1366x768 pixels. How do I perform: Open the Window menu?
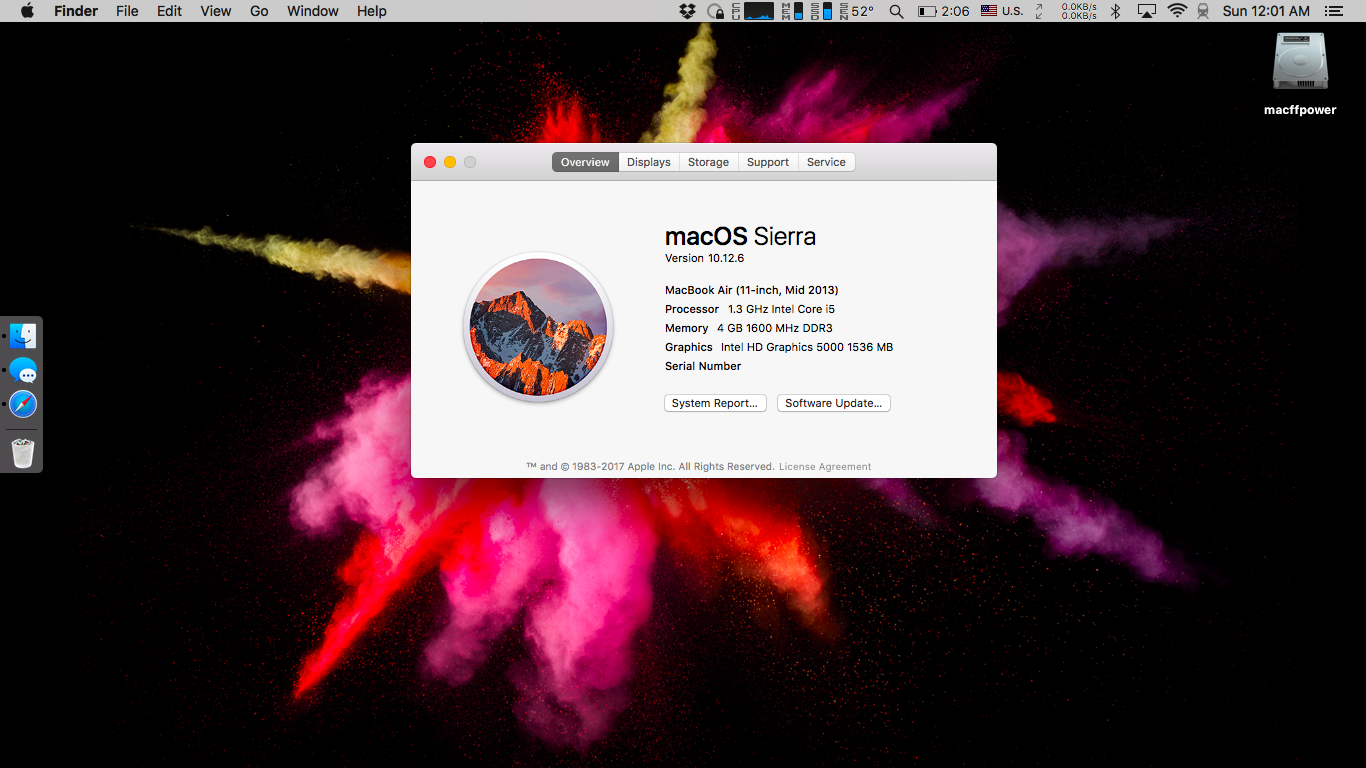[312, 11]
